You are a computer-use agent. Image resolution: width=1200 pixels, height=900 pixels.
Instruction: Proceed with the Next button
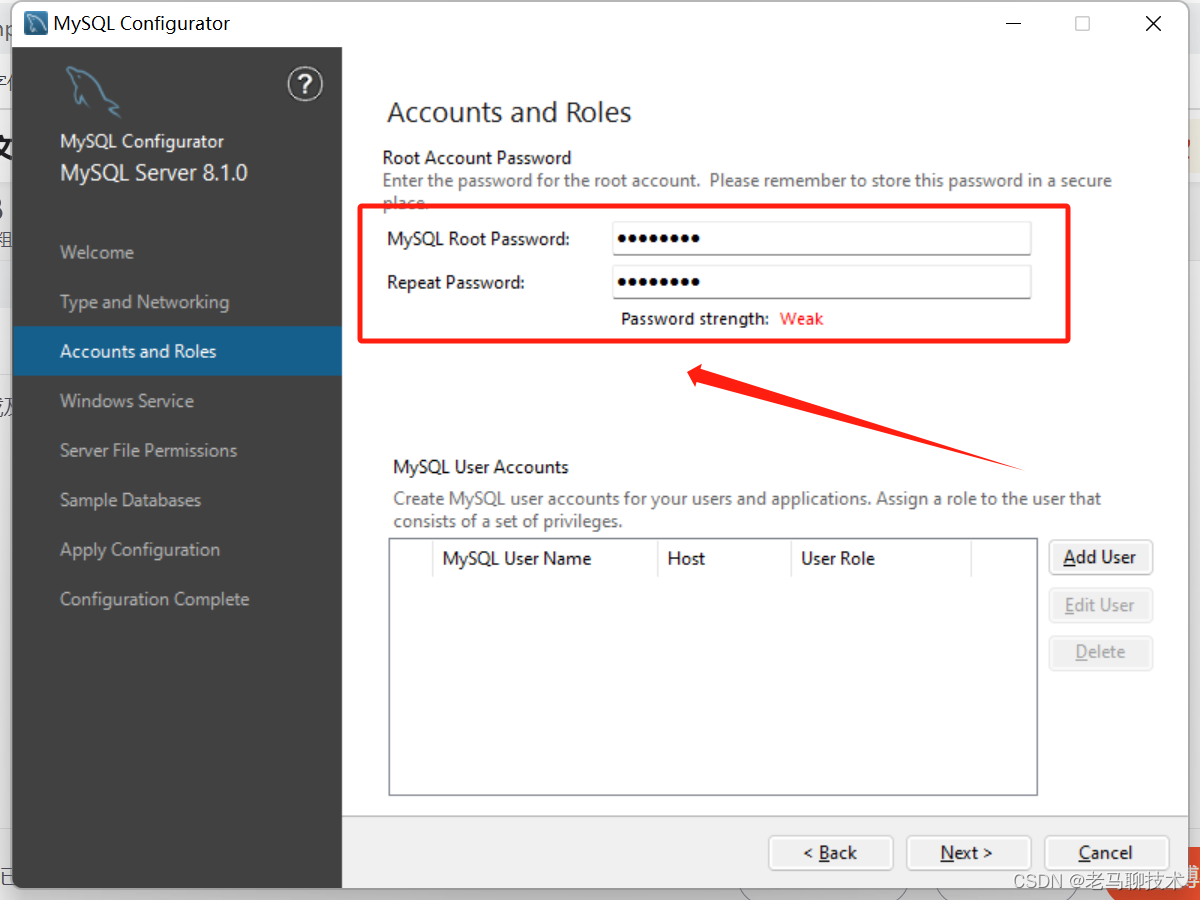968,853
